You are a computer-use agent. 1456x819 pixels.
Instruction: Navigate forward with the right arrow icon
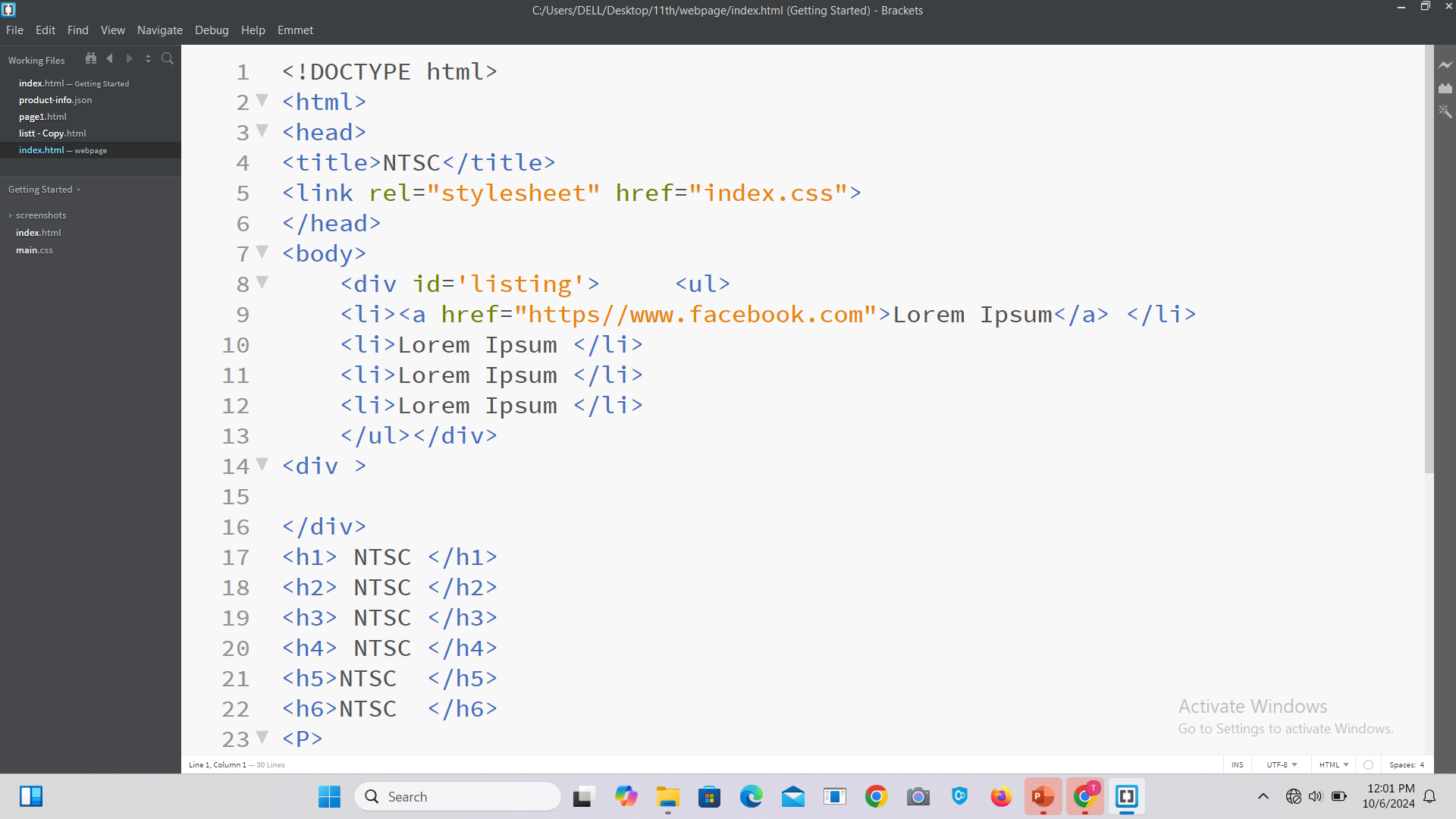(129, 58)
